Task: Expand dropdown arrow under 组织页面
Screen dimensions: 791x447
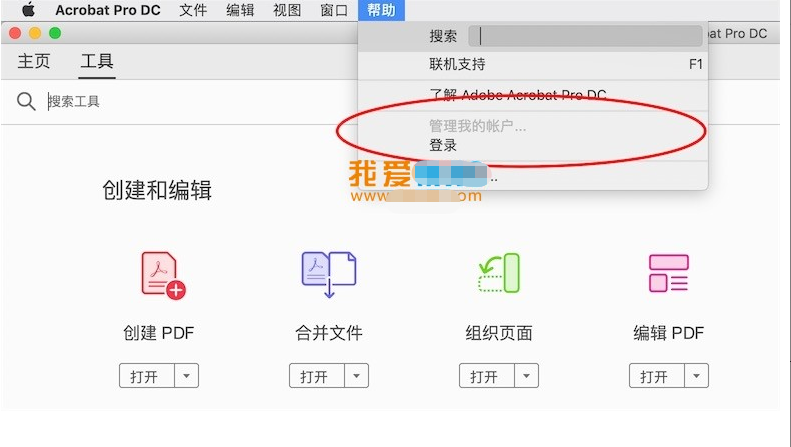Action: pos(527,376)
